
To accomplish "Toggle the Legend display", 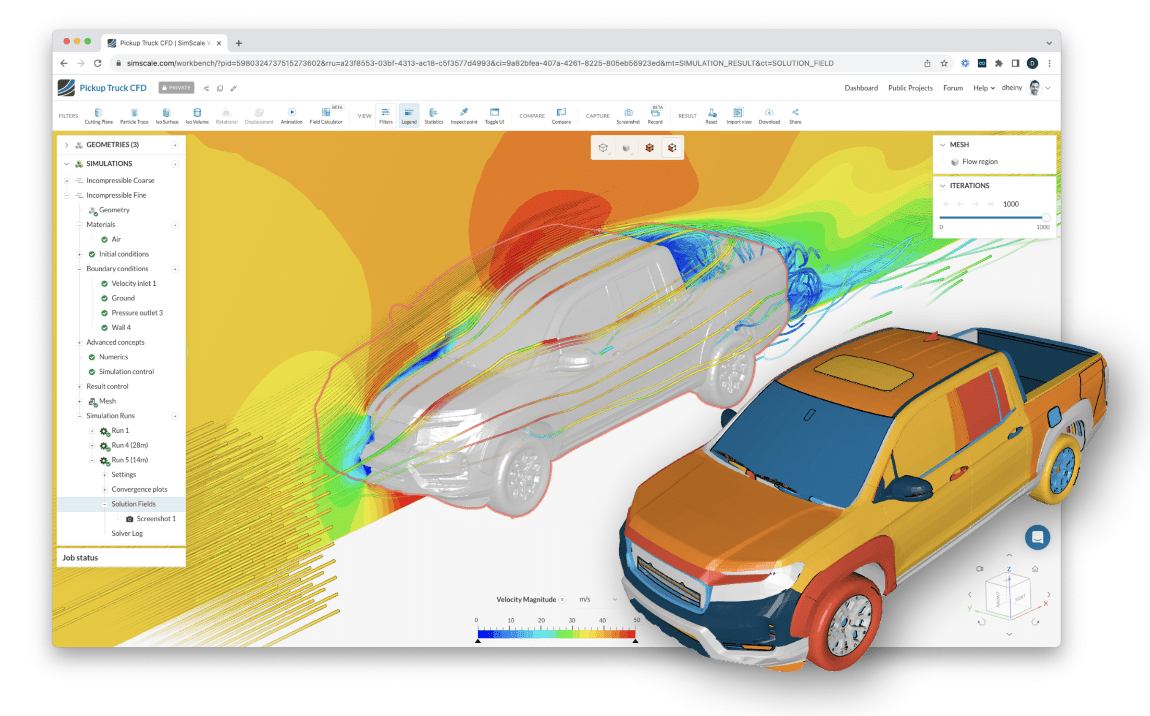I will click(x=409, y=115).
